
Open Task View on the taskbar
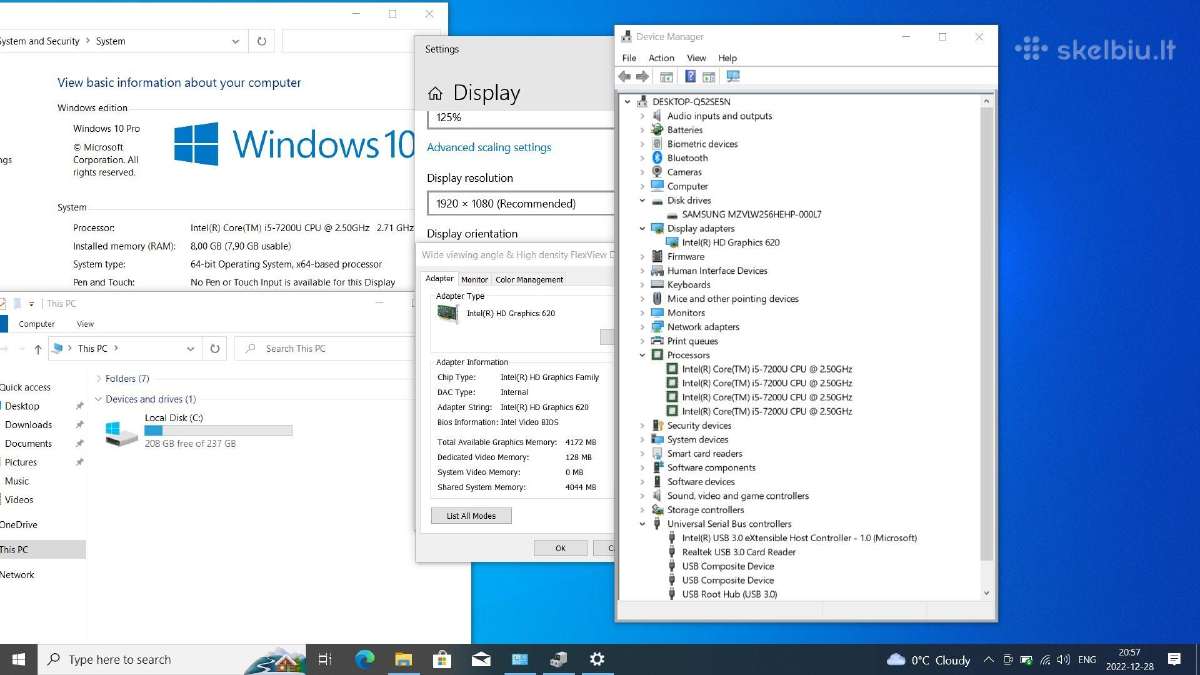pyautogui.click(x=325, y=659)
